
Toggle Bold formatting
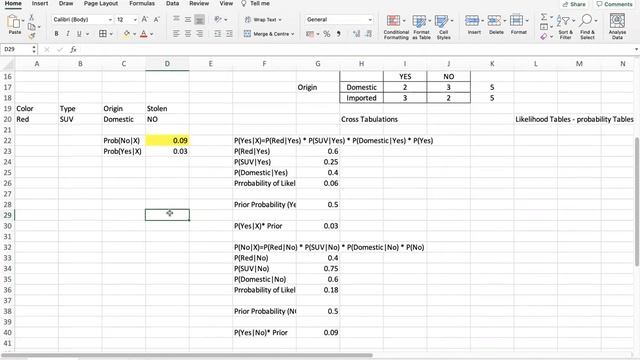[56, 34]
